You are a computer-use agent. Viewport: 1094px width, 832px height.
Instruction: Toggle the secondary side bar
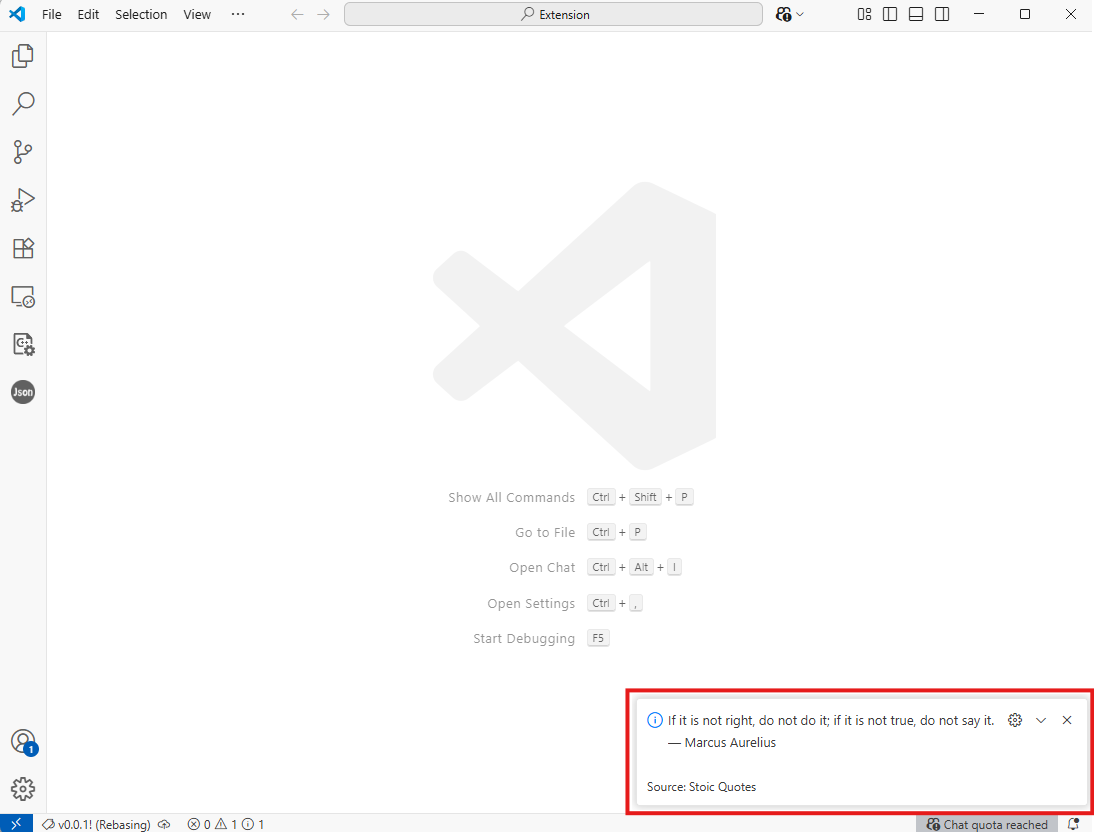point(942,15)
